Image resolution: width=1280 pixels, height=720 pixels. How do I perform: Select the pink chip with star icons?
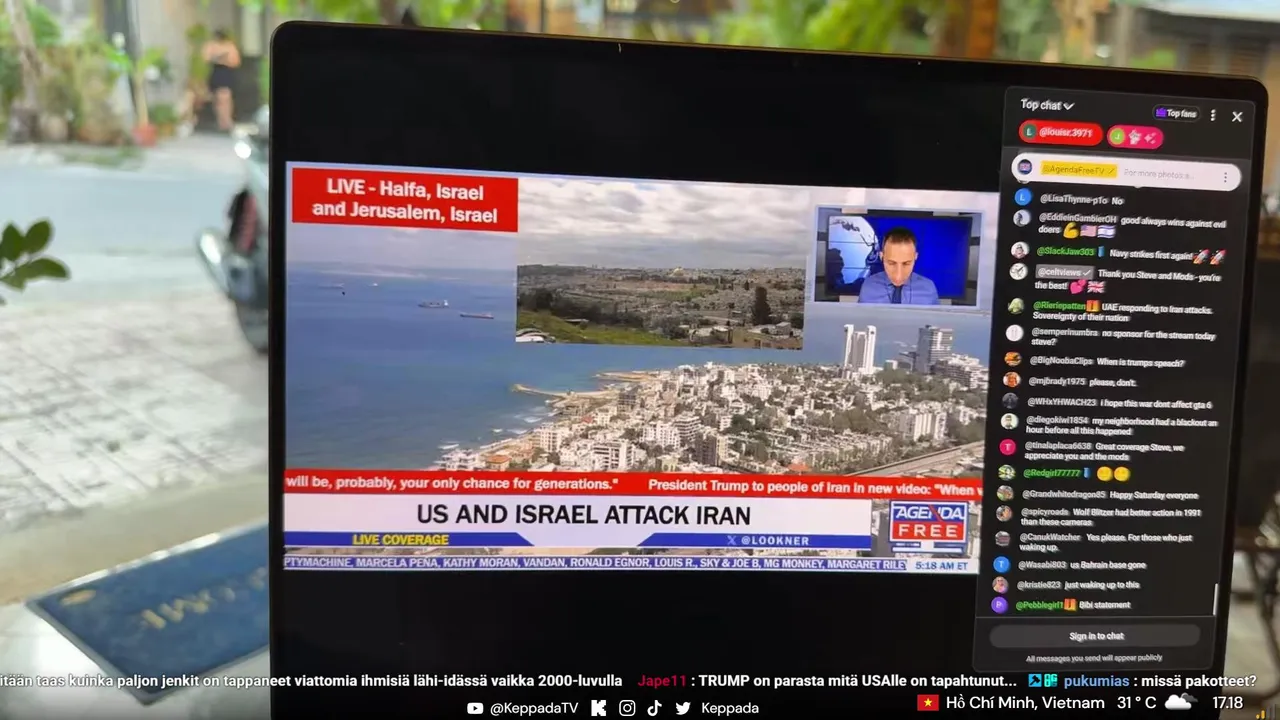(x=1135, y=137)
